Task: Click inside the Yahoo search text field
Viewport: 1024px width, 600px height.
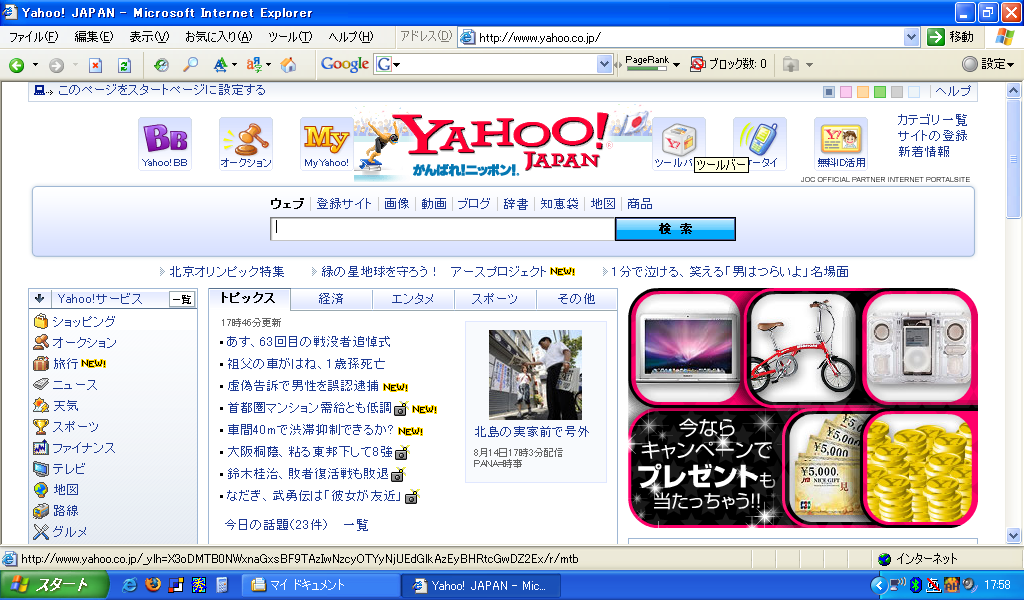Action: (443, 229)
